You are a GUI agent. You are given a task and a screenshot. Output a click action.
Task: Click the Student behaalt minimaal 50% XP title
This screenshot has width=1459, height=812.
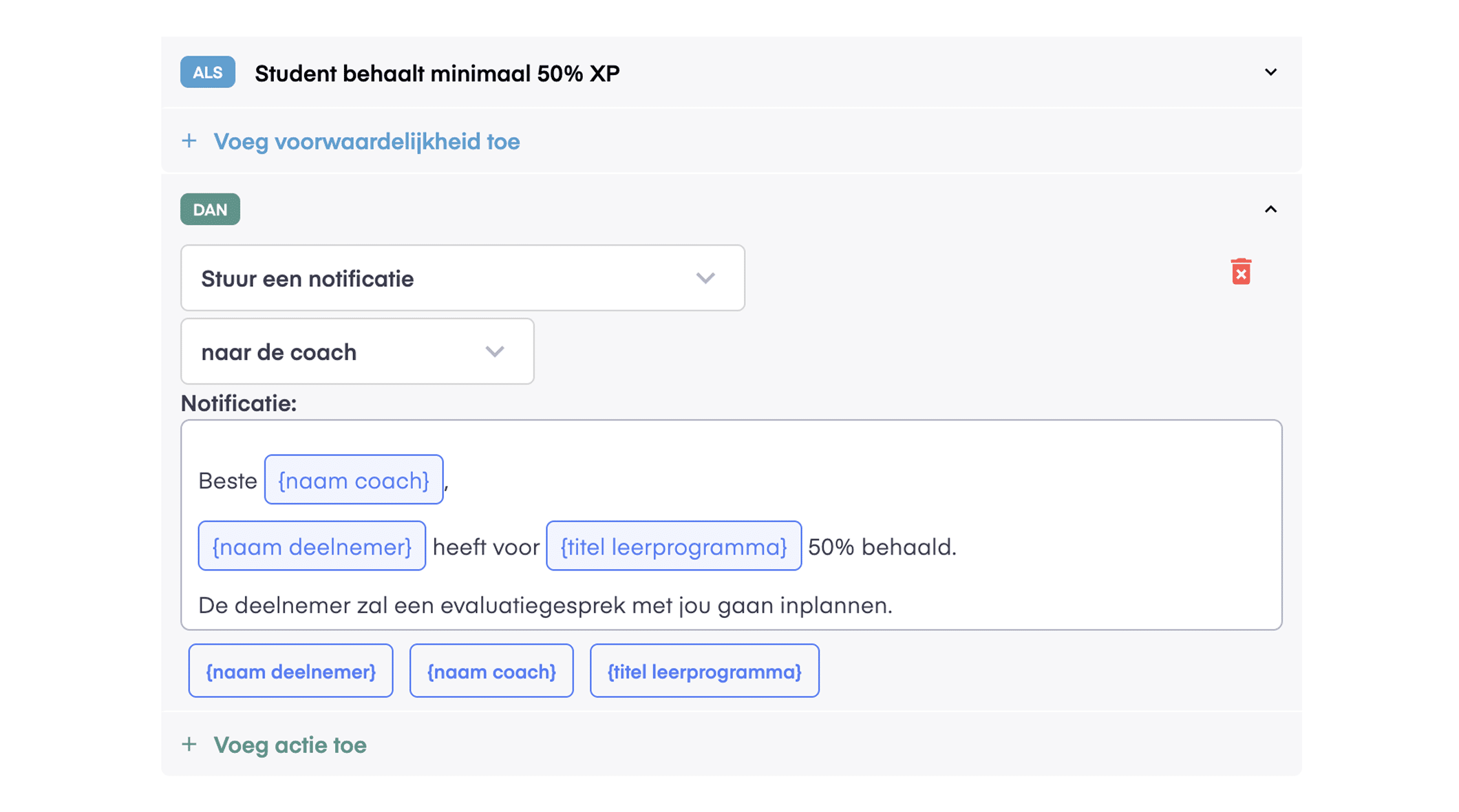[437, 74]
